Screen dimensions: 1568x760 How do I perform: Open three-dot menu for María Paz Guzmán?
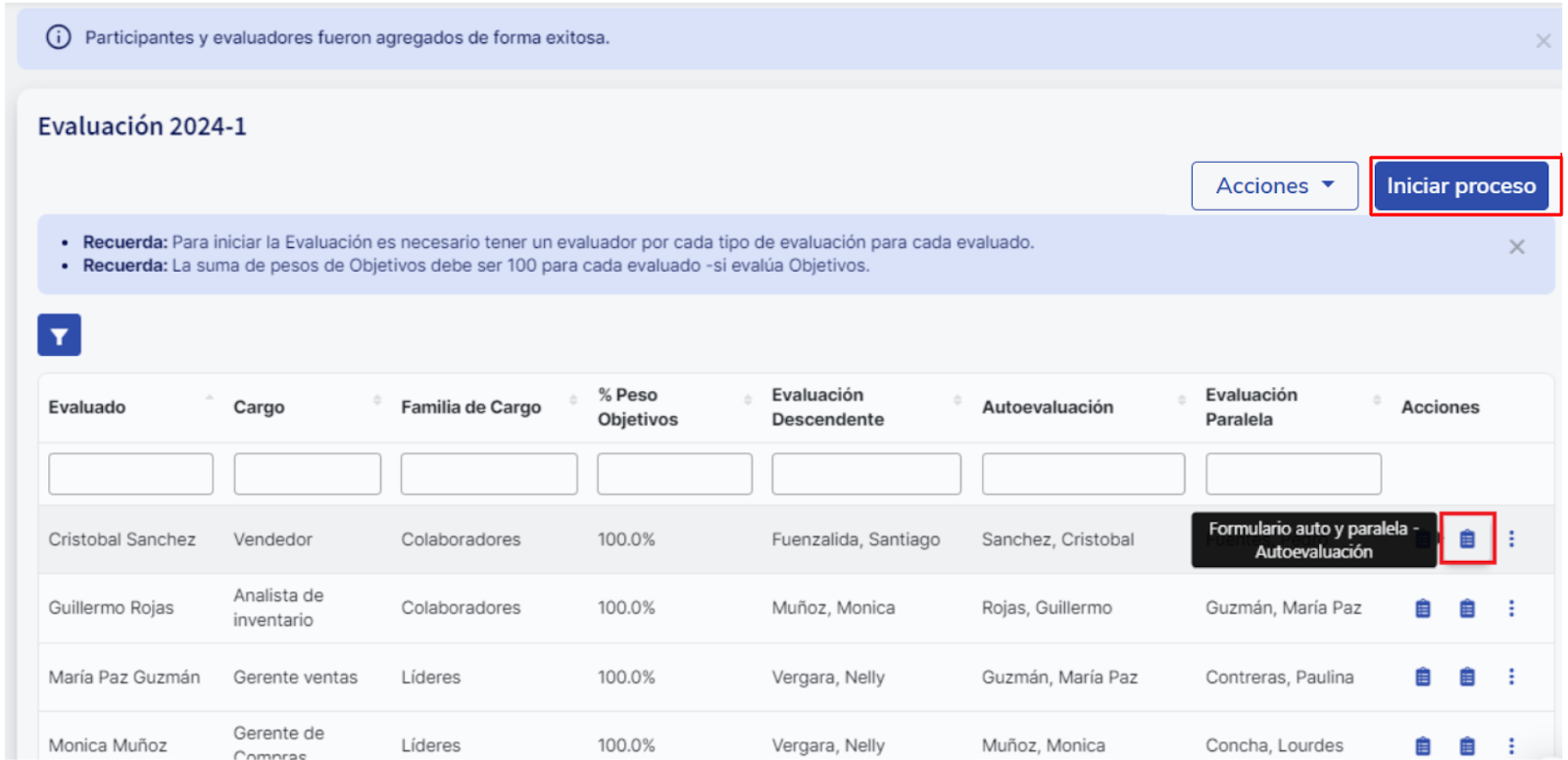(x=1511, y=677)
